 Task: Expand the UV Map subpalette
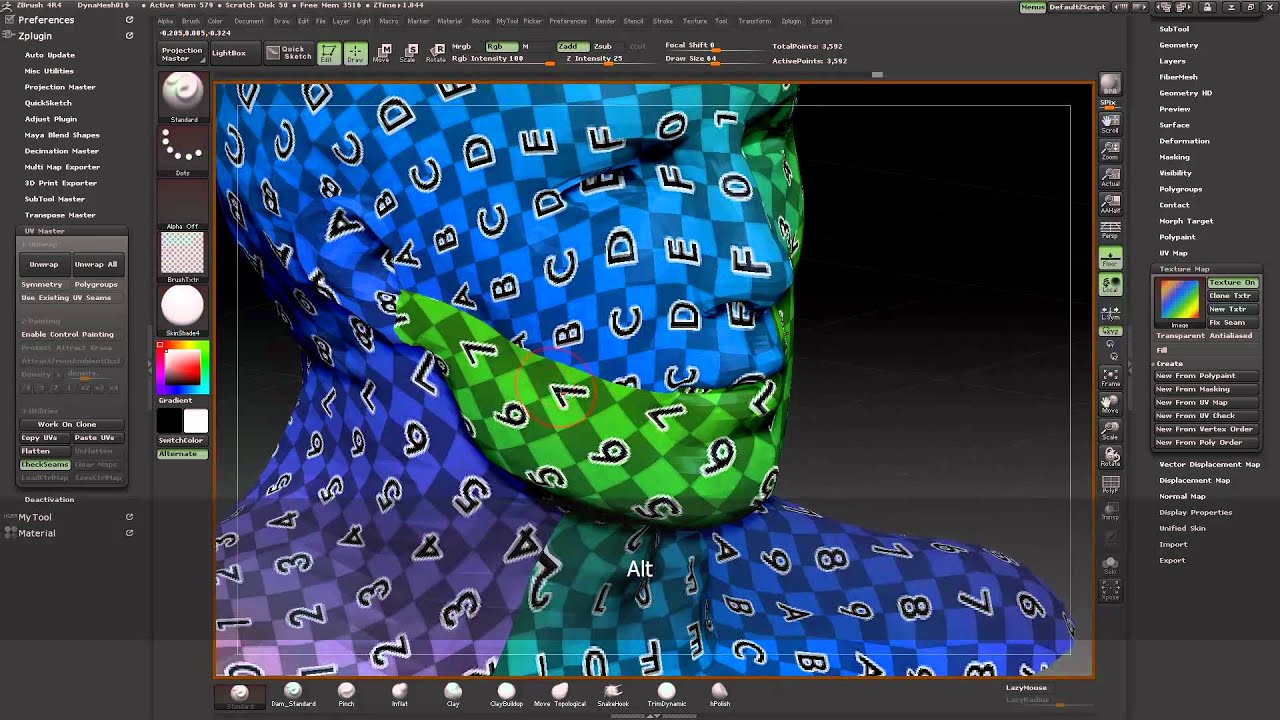click(1173, 253)
